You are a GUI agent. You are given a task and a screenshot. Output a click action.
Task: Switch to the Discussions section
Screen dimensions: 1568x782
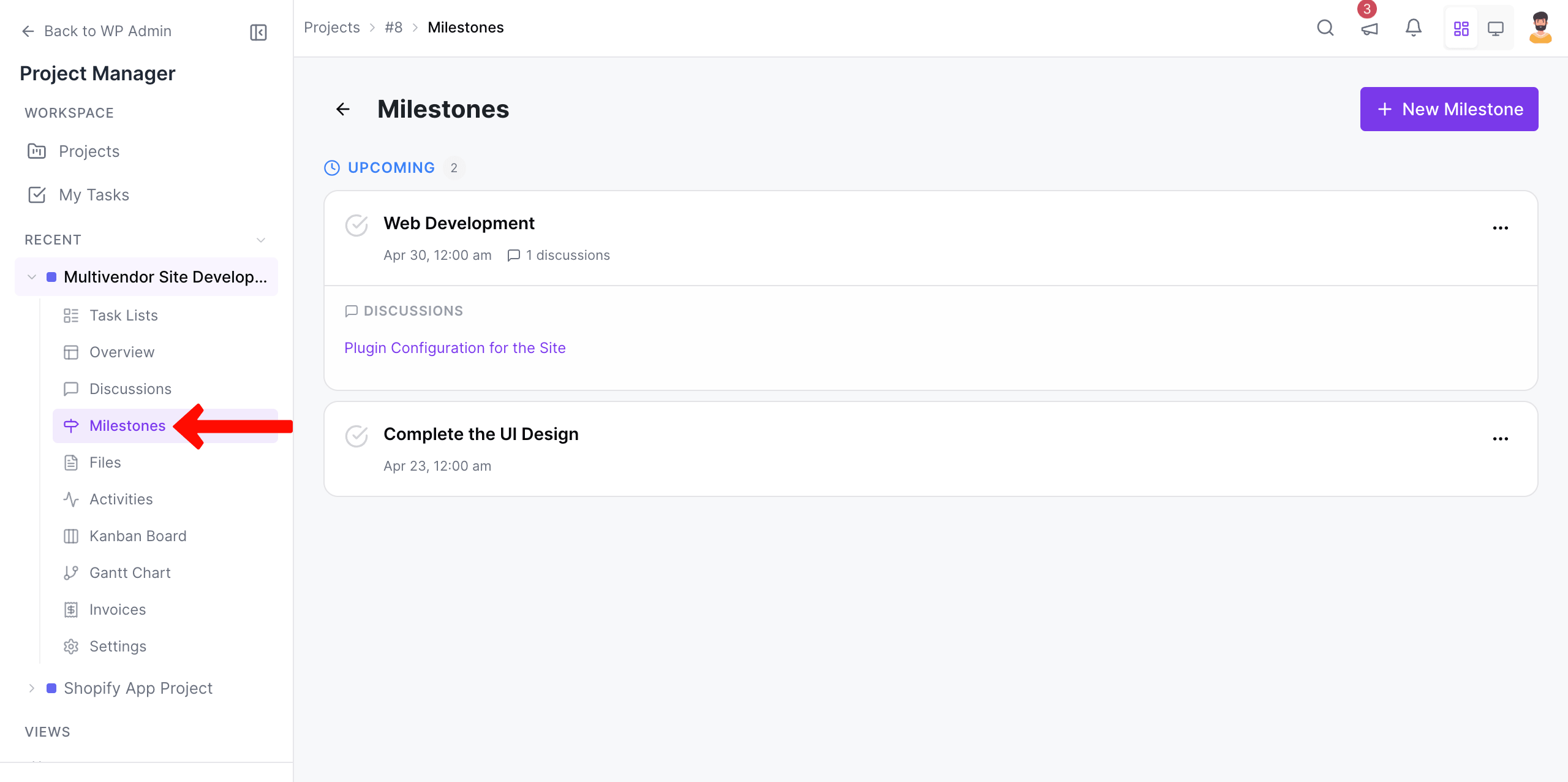[130, 389]
